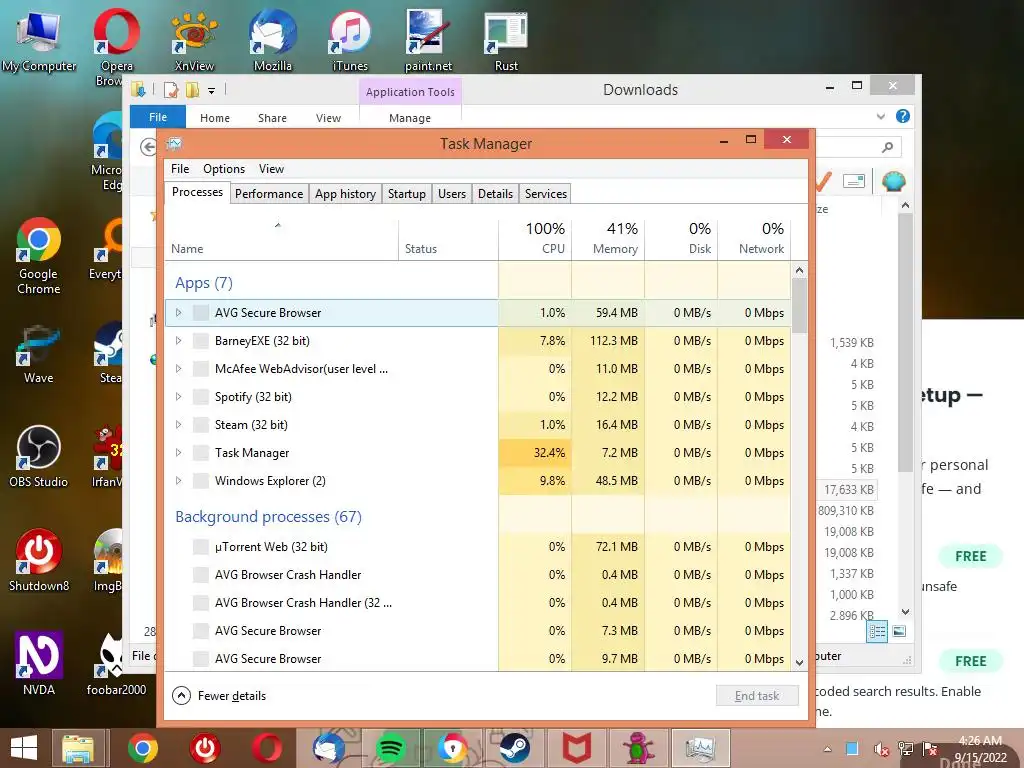Open Task Manager View menu
This screenshot has width=1024, height=768.
pos(271,169)
